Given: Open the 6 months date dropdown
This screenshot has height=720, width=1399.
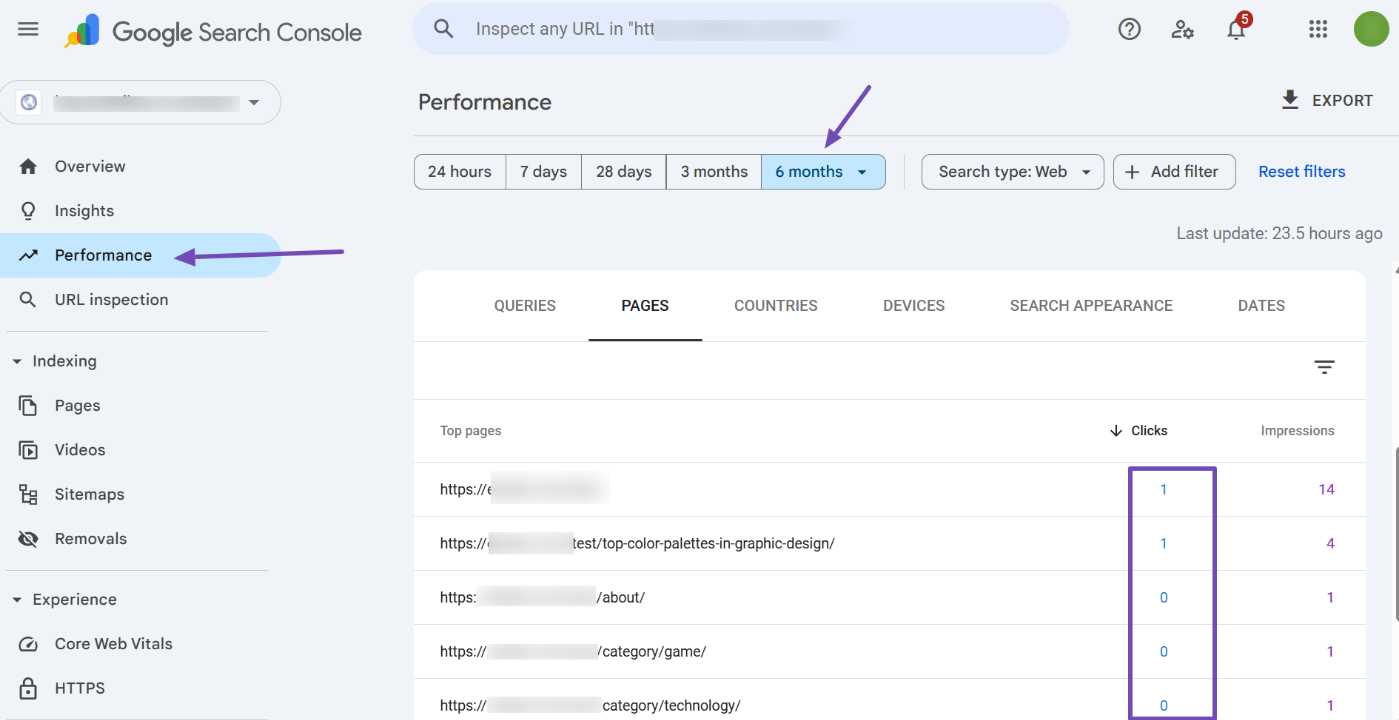Looking at the screenshot, I should [x=823, y=172].
